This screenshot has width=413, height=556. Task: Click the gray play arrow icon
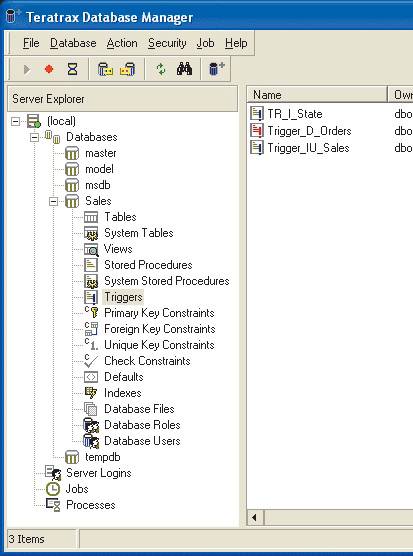point(27,70)
